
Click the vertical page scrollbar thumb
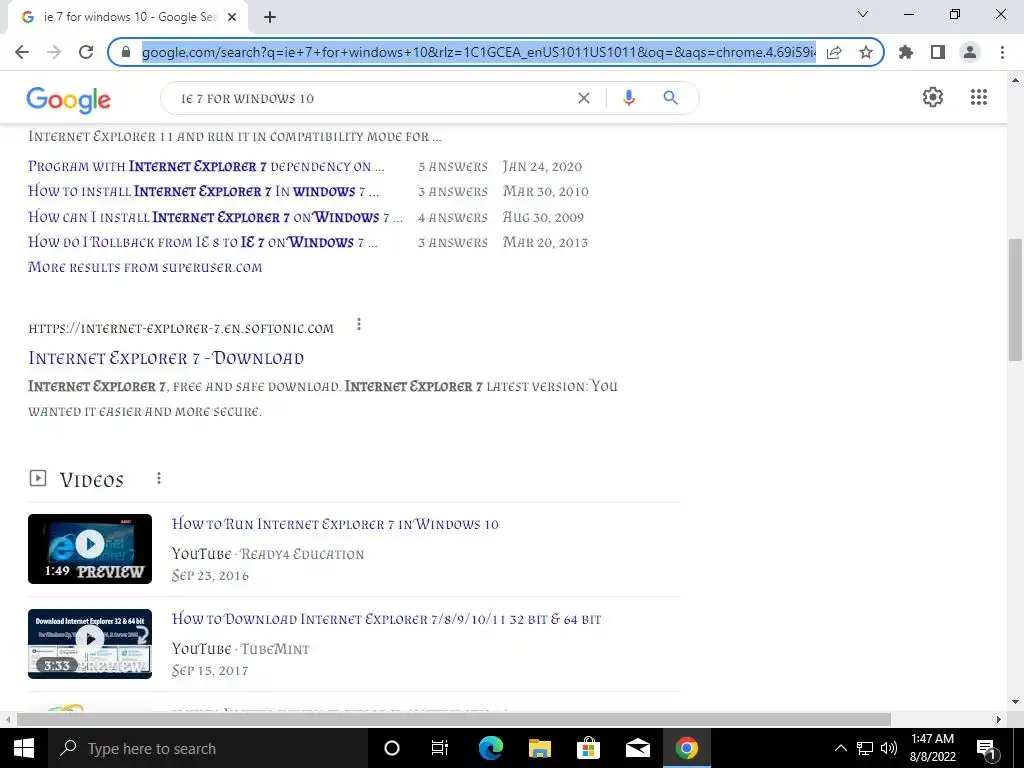click(x=1015, y=299)
